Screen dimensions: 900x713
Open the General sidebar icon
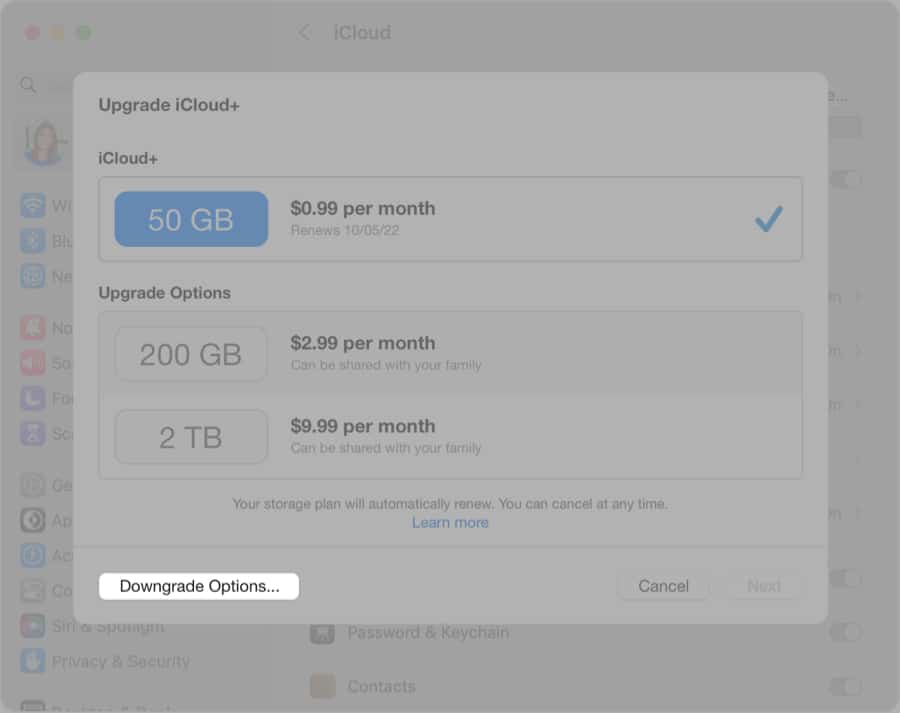coord(33,485)
